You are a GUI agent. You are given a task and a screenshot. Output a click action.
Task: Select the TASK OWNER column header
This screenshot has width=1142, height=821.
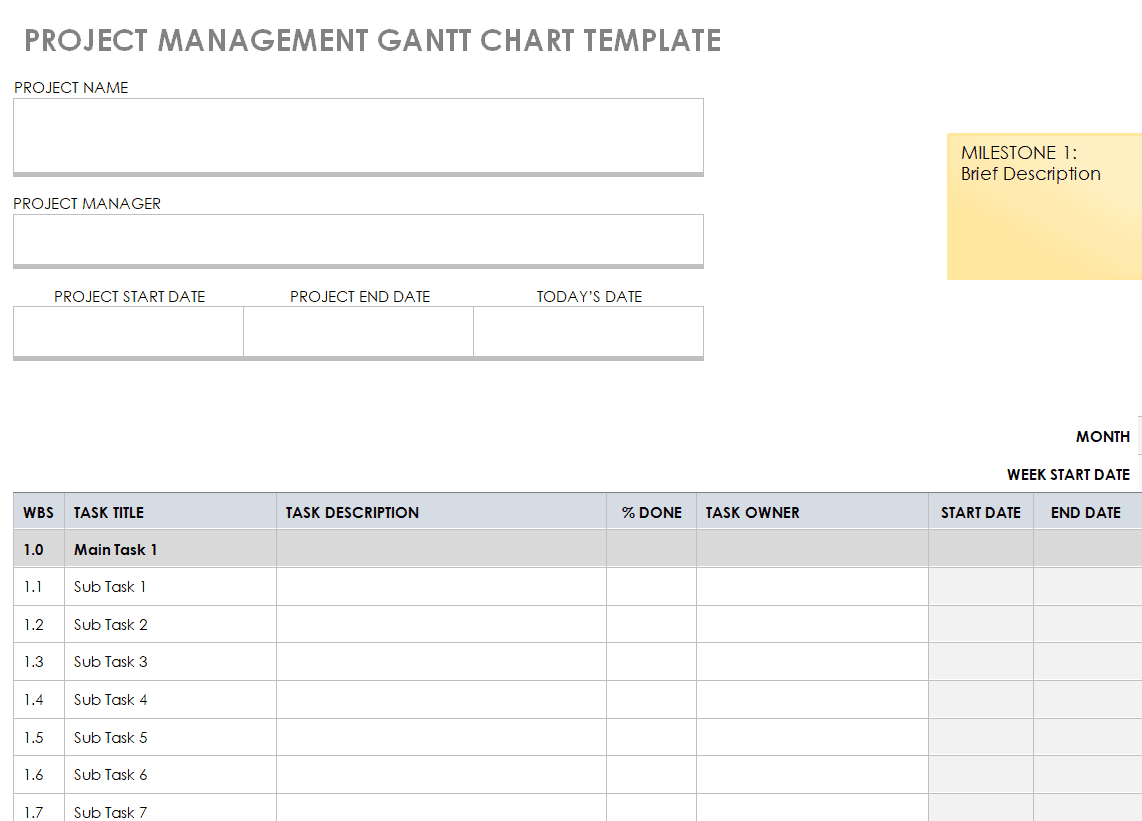812,512
